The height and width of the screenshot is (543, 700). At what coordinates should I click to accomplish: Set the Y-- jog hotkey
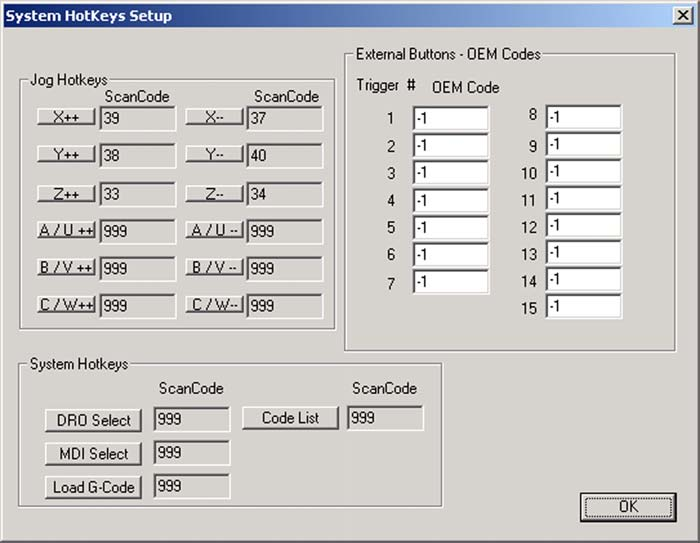coord(214,154)
